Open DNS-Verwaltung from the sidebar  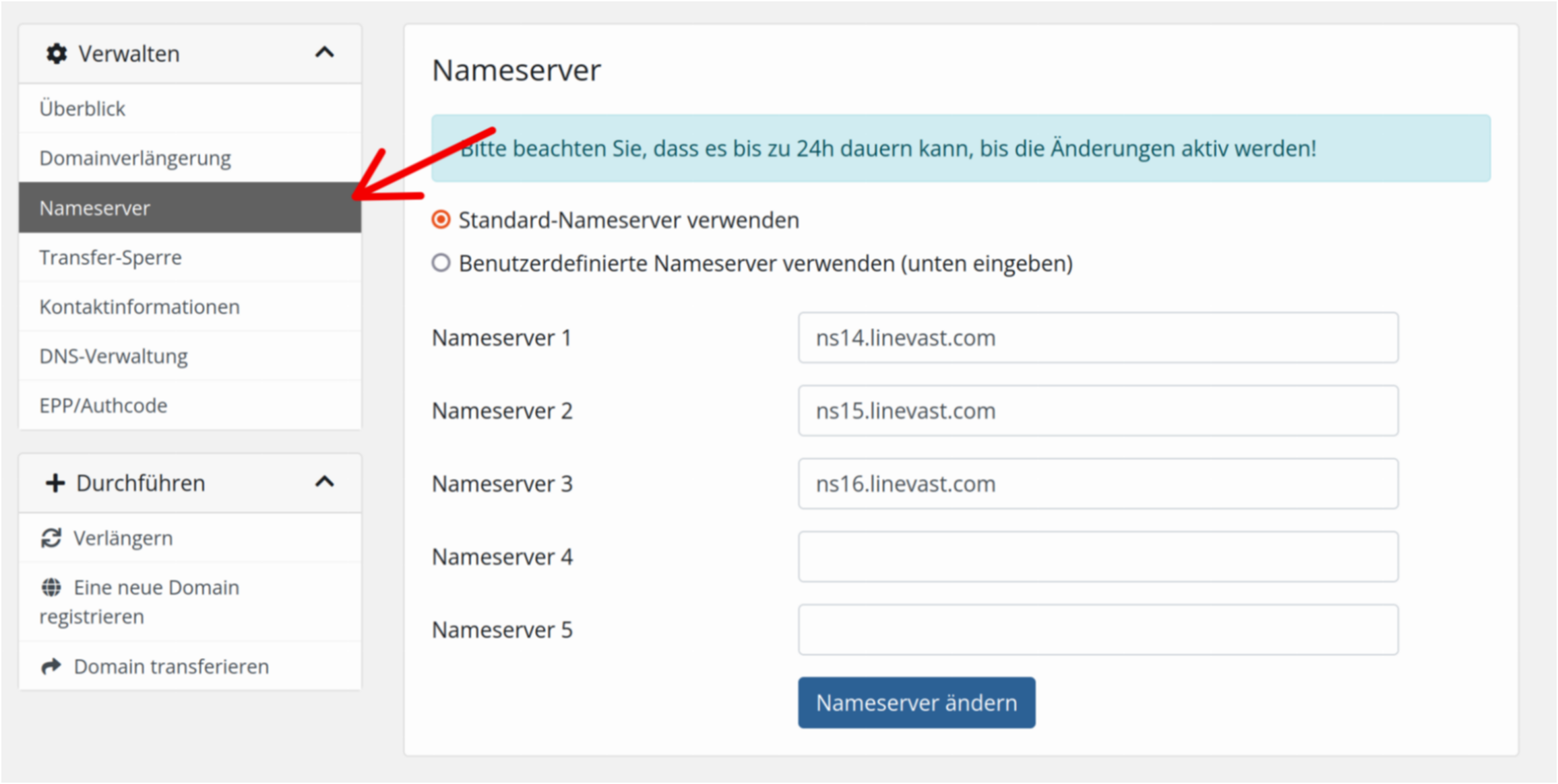(x=113, y=356)
